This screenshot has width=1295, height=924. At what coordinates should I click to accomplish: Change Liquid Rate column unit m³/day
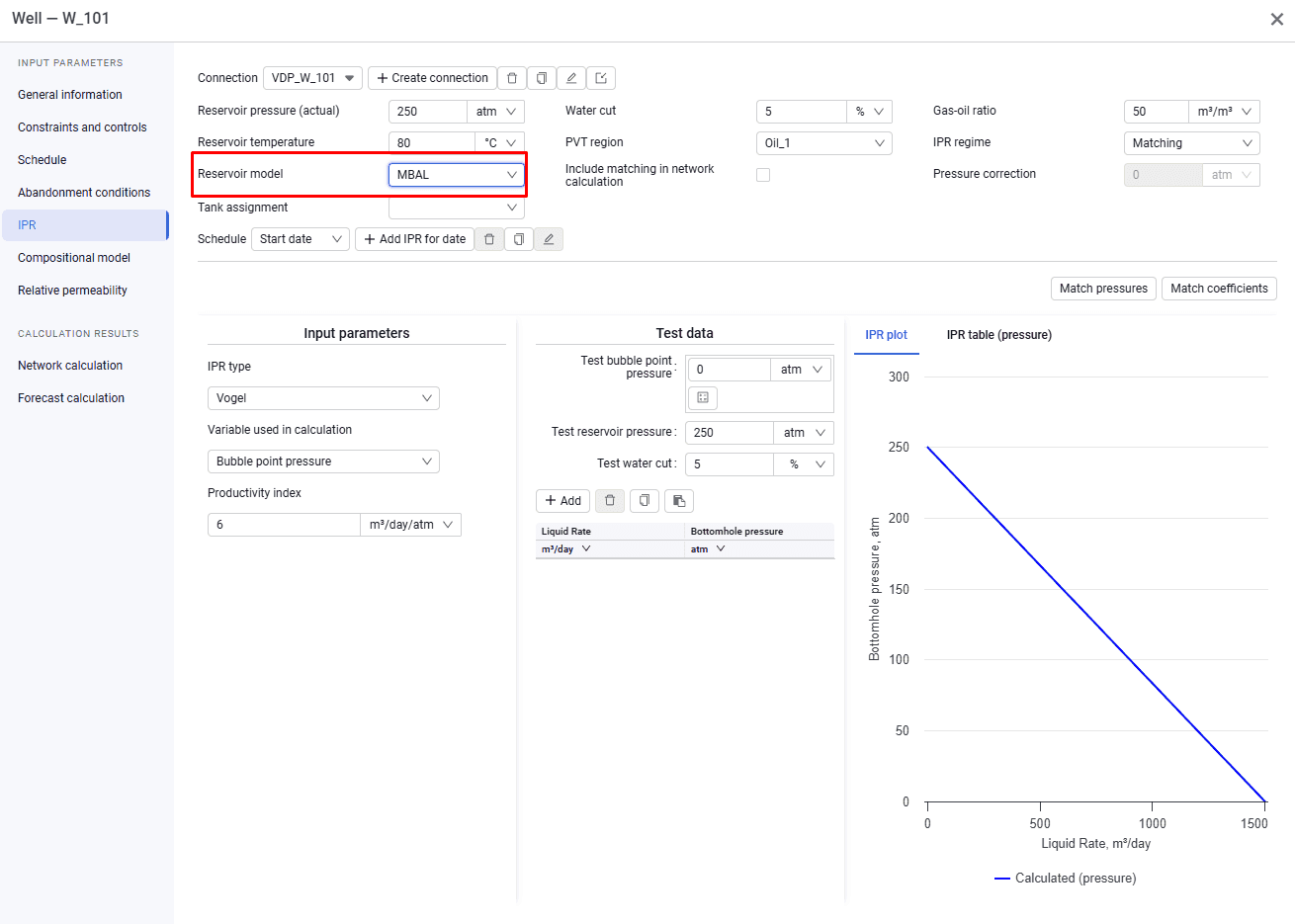[565, 549]
